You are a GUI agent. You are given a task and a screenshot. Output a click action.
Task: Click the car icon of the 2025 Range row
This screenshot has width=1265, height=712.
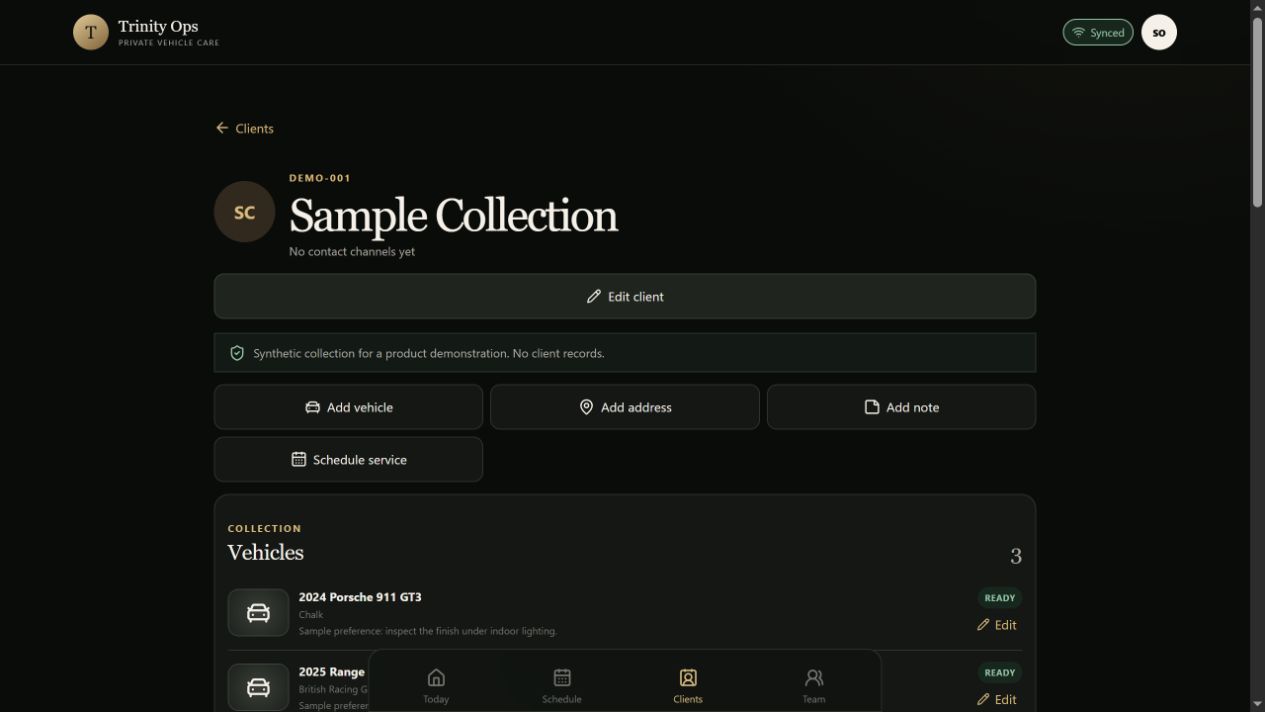pos(258,687)
